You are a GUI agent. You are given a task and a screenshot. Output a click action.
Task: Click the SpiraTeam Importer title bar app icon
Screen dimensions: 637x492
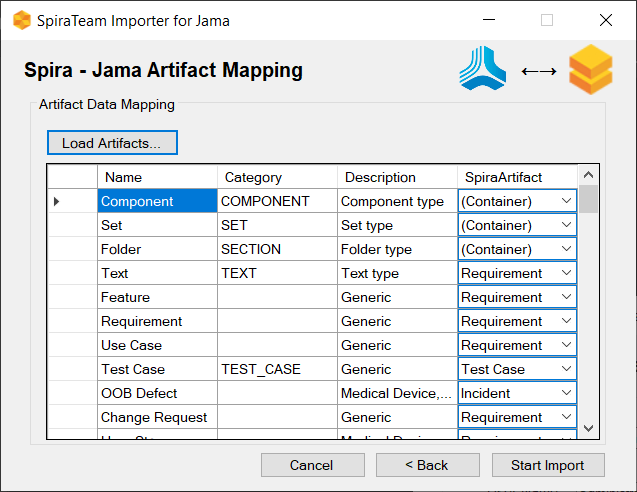[x=21, y=20]
